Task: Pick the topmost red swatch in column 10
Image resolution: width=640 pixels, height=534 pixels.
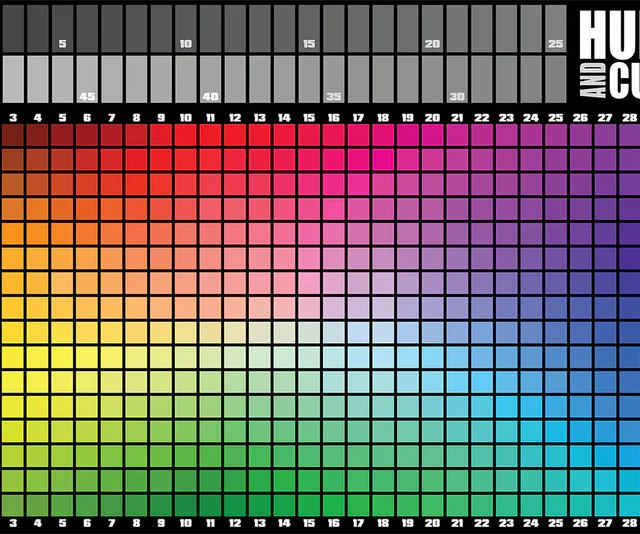Action: pos(186,135)
